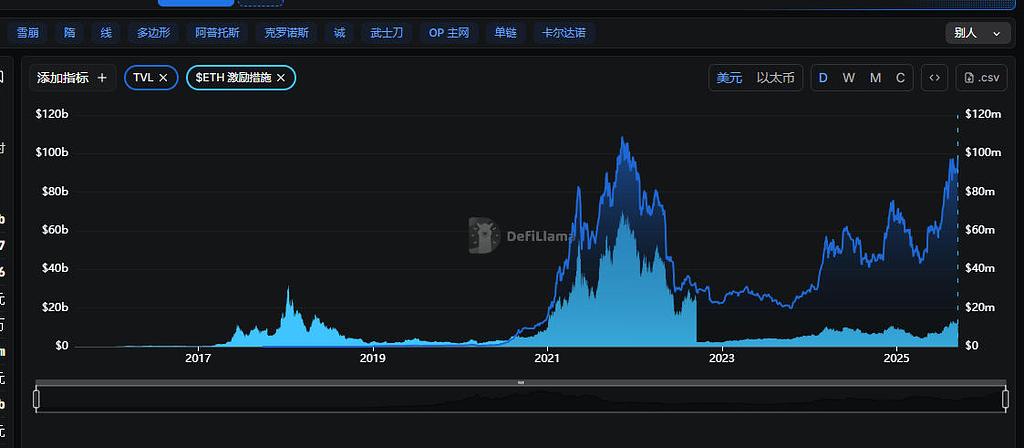The height and width of the screenshot is (448, 1024).
Task: Open the 别人 chains dropdown
Action: click(x=977, y=33)
